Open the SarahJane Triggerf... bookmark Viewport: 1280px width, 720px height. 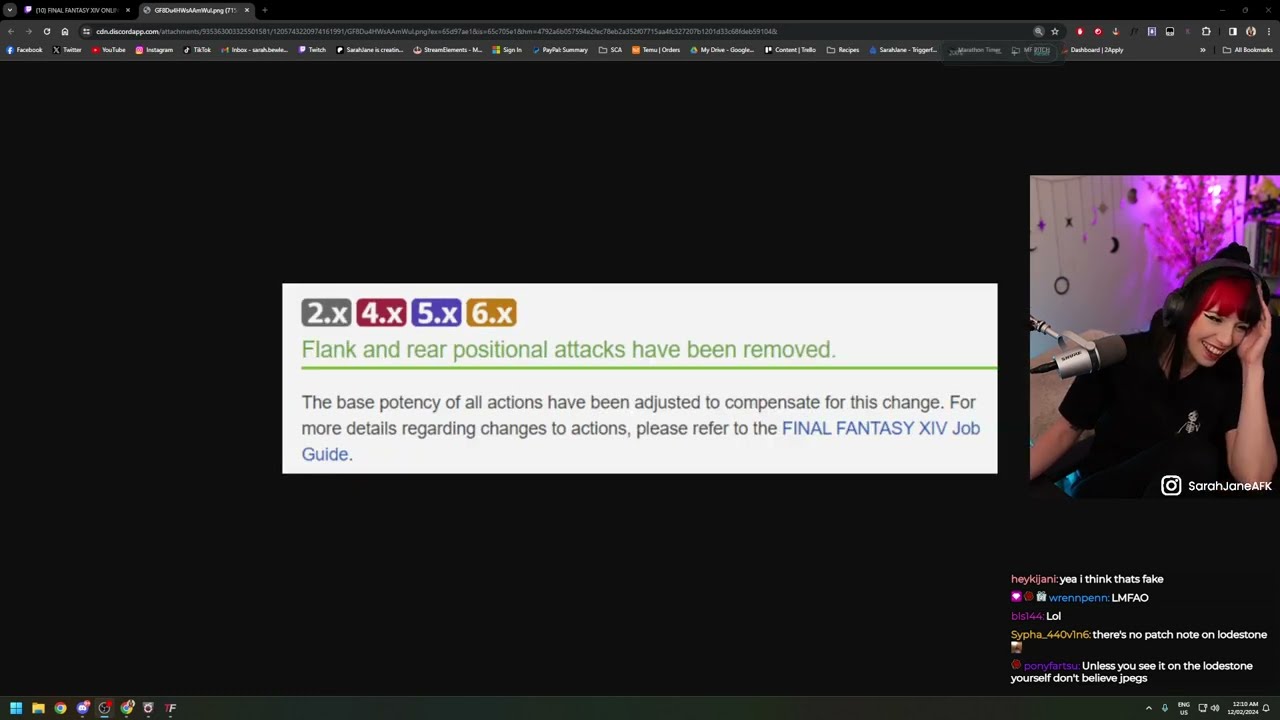point(903,50)
